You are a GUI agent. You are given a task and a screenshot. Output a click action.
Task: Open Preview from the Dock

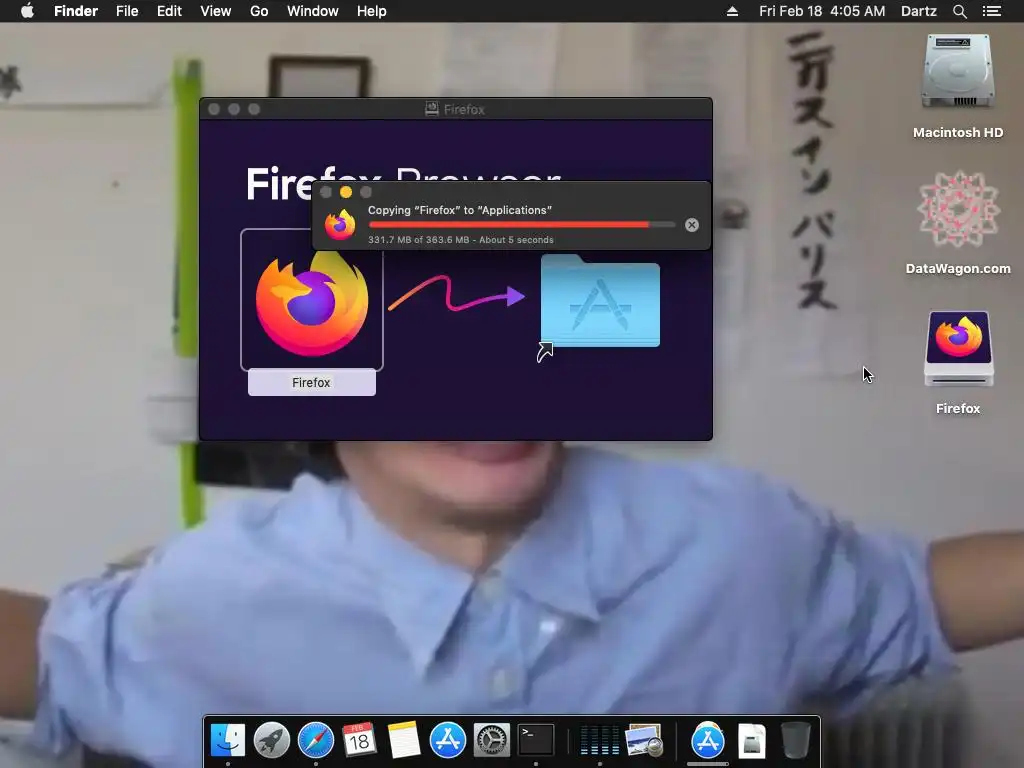tap(643, 741)
